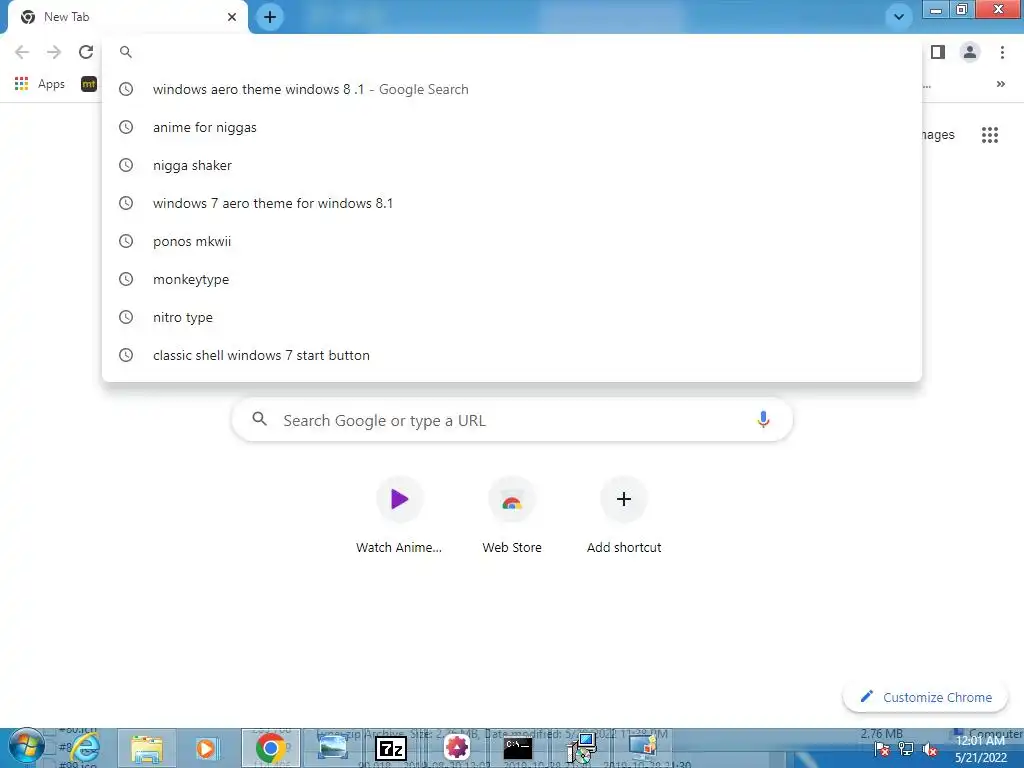Screen dimensions: 1024x768
Task: Open the pink gear app on taskbar
Action: (x=456, y=748)
